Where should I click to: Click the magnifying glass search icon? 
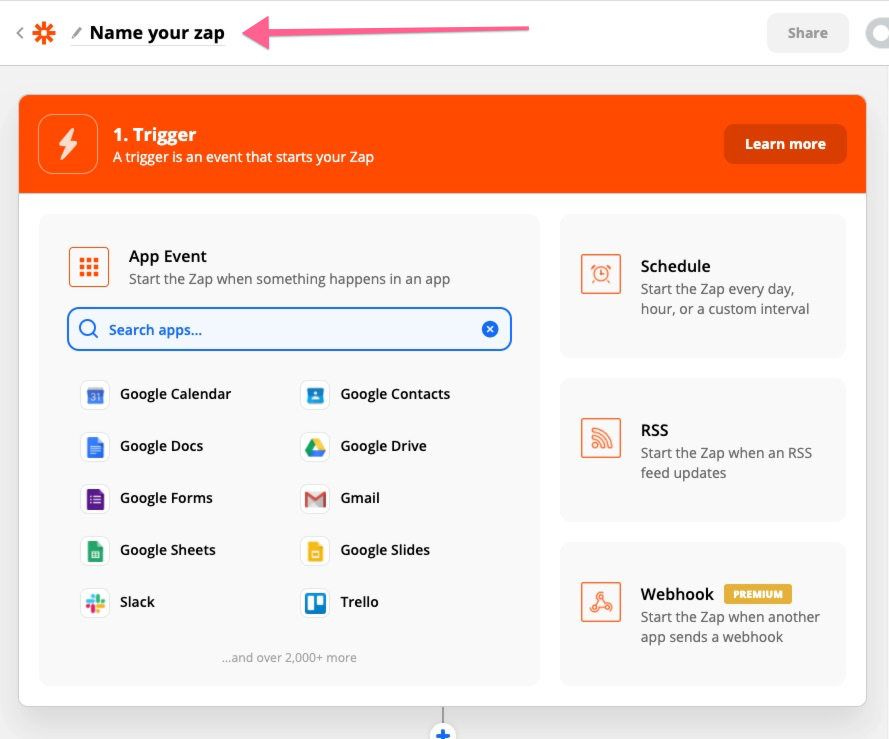coord(88,329)
